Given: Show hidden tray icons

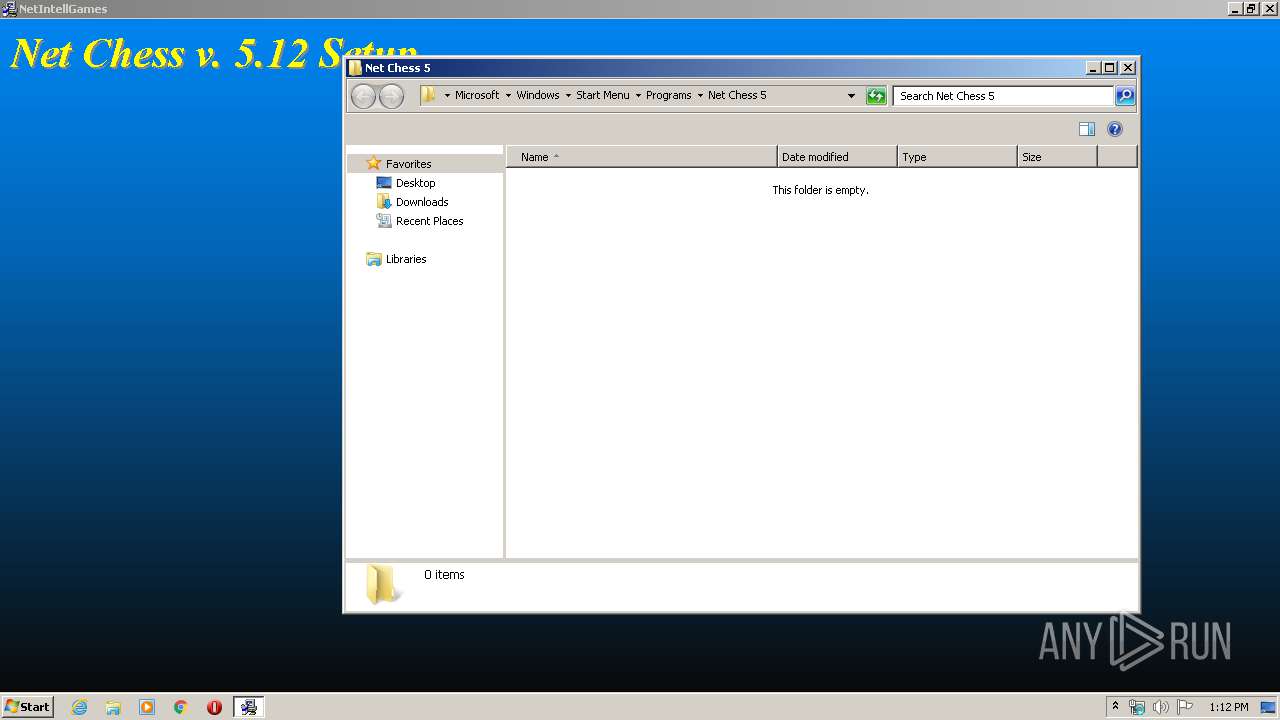Looking at the screenshot, I should coord(1115,707).
